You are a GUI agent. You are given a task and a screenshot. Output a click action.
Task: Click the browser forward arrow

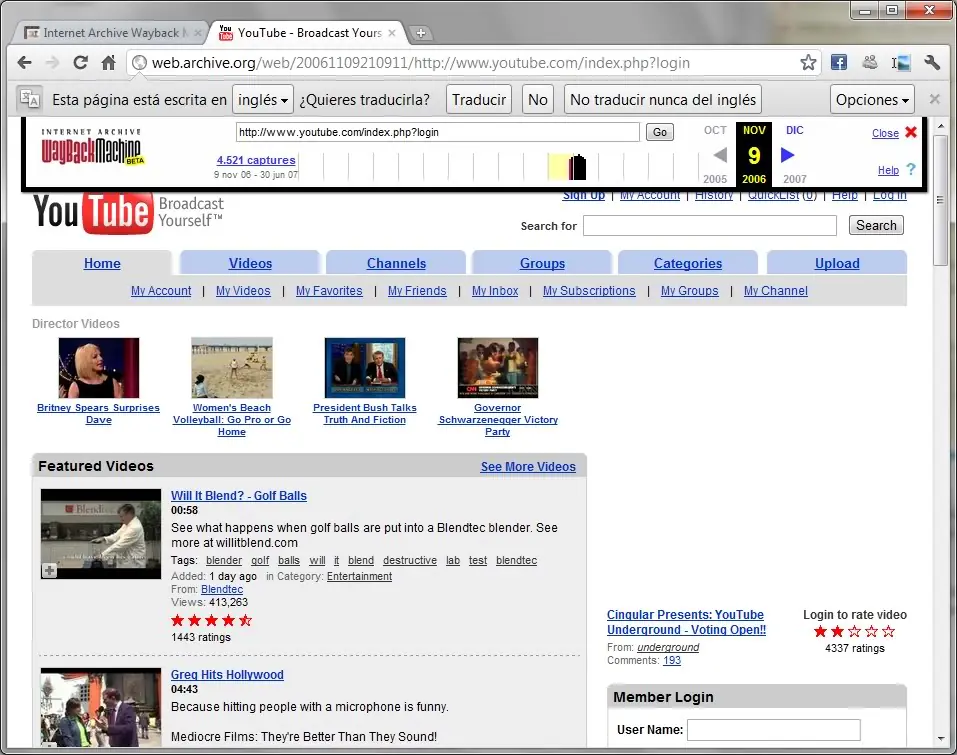coord(52,62)
